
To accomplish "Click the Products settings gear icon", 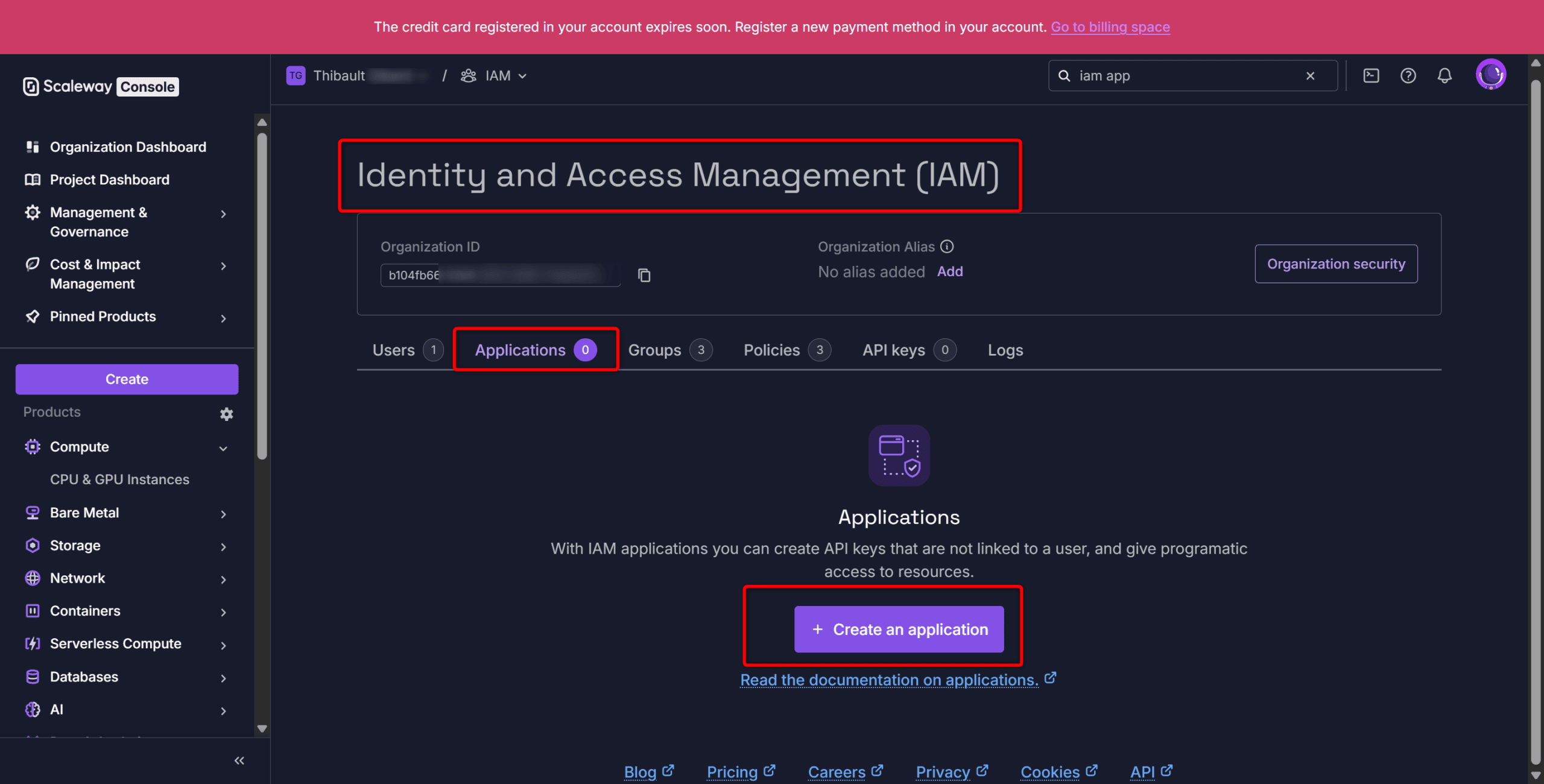I will coord(226,414).
